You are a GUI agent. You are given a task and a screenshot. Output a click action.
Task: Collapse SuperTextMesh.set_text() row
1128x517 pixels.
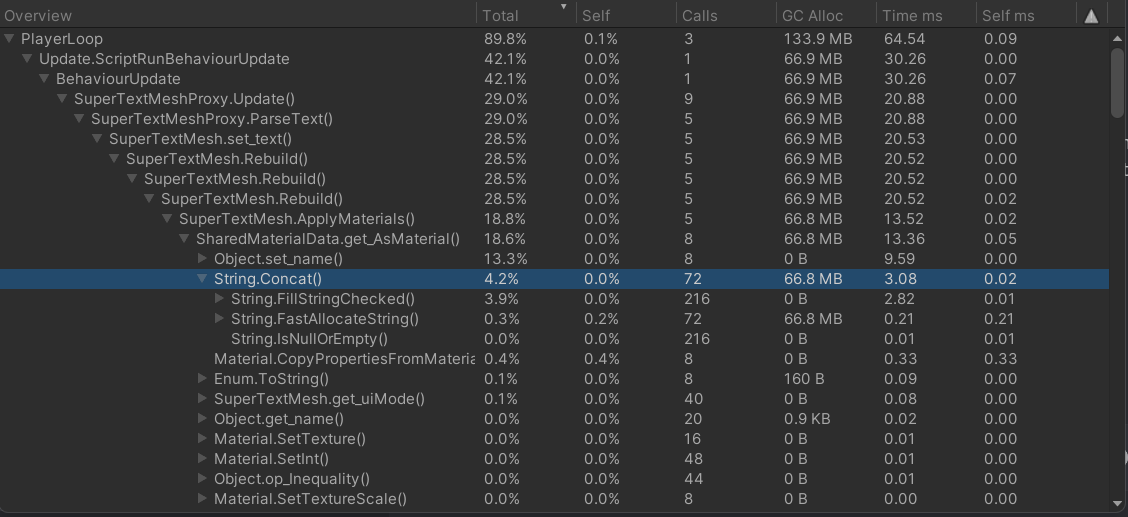pos(96,139)
